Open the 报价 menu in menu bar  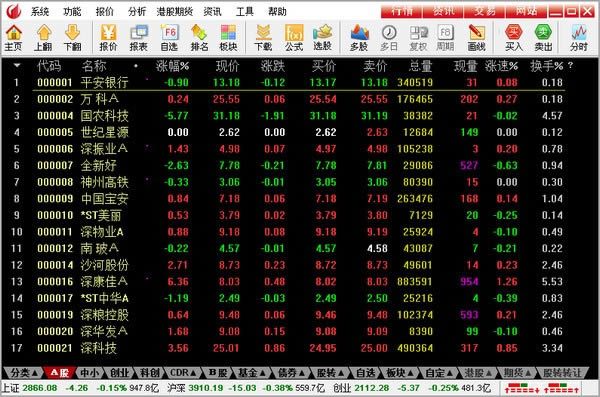[x=104, y=11]
